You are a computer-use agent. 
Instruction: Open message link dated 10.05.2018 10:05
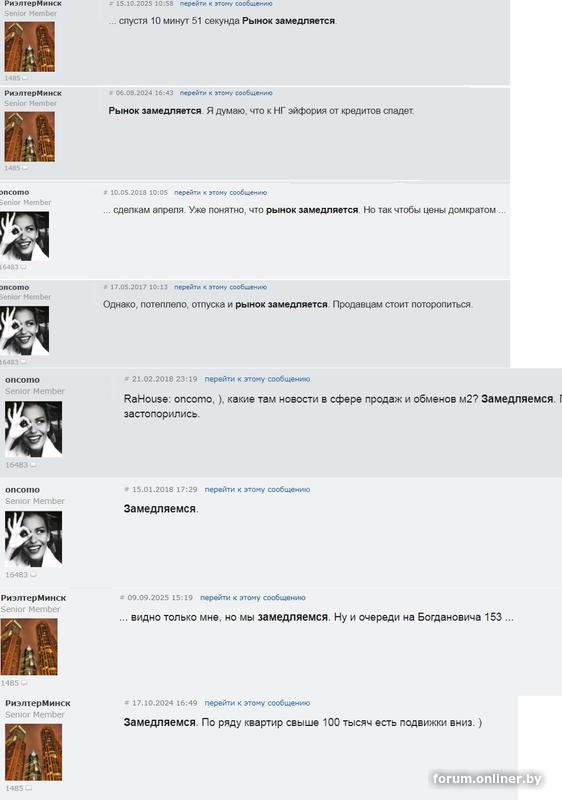click(220, 192)
